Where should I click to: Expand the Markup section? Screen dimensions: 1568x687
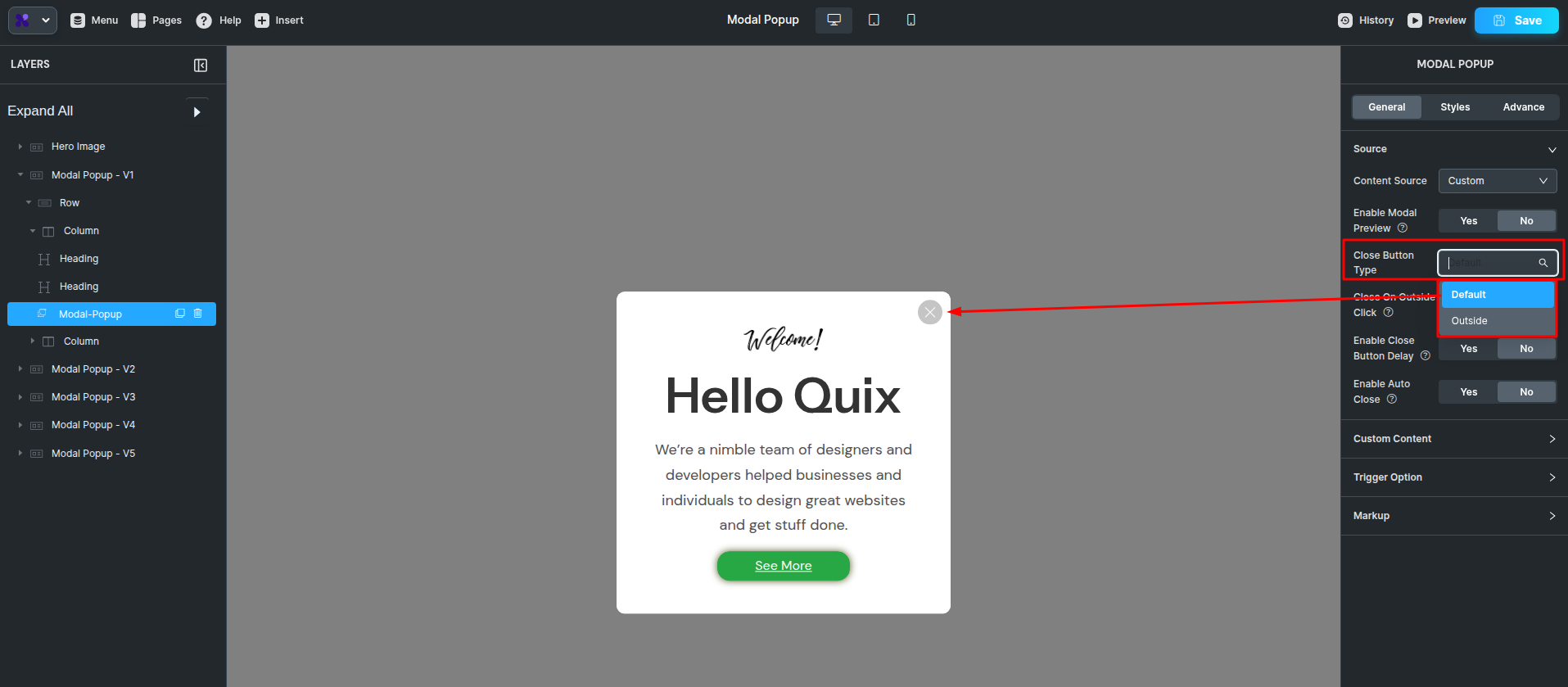1455,516
